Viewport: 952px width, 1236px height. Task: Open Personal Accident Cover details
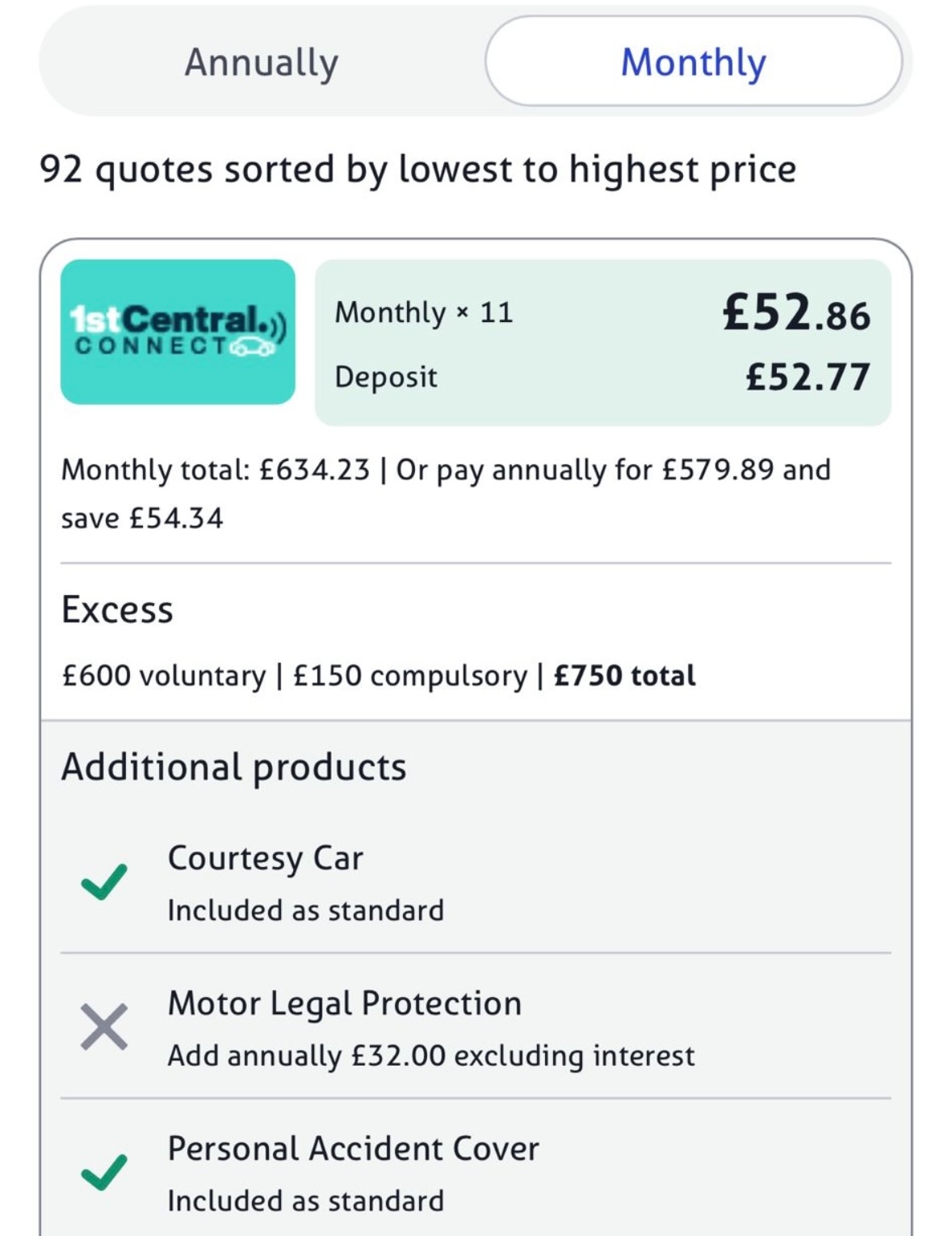coord(476,1172)
